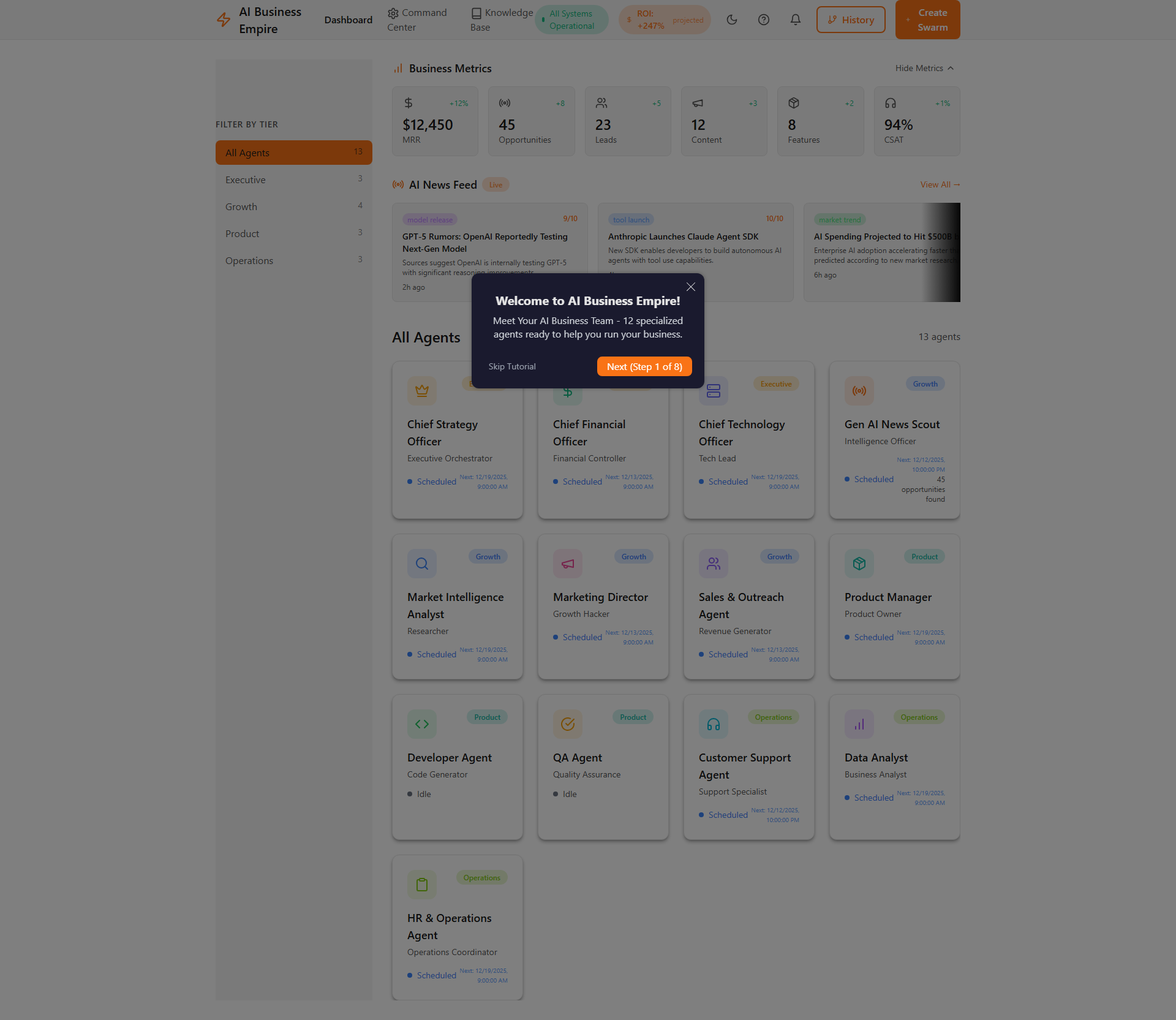Click Scheduled status on Marketing Director card
This screenshot has height=1020, width=1176.
click(578, 637)
